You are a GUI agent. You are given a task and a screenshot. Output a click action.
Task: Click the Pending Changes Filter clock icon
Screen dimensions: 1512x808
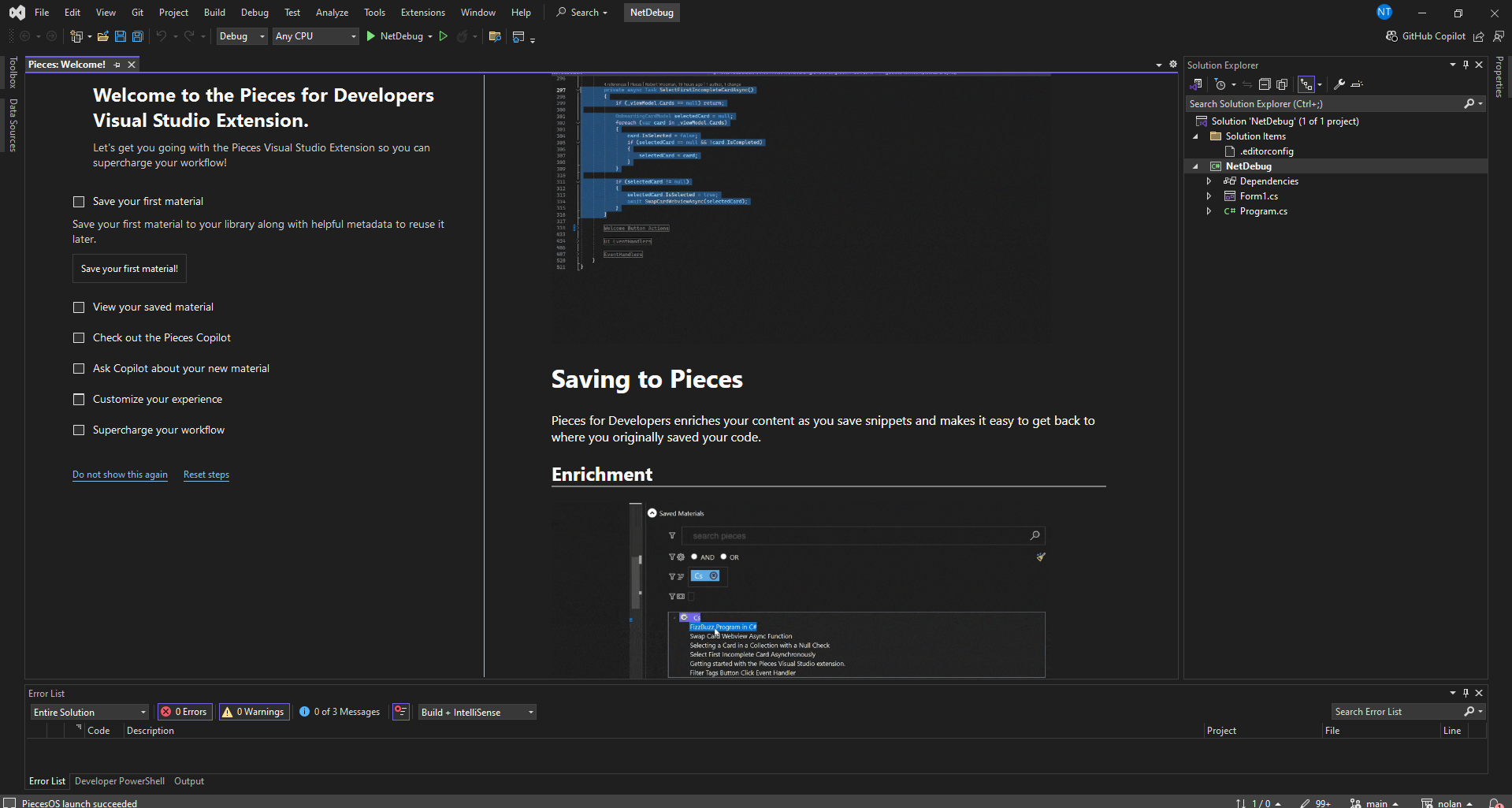pos(1220,84)
